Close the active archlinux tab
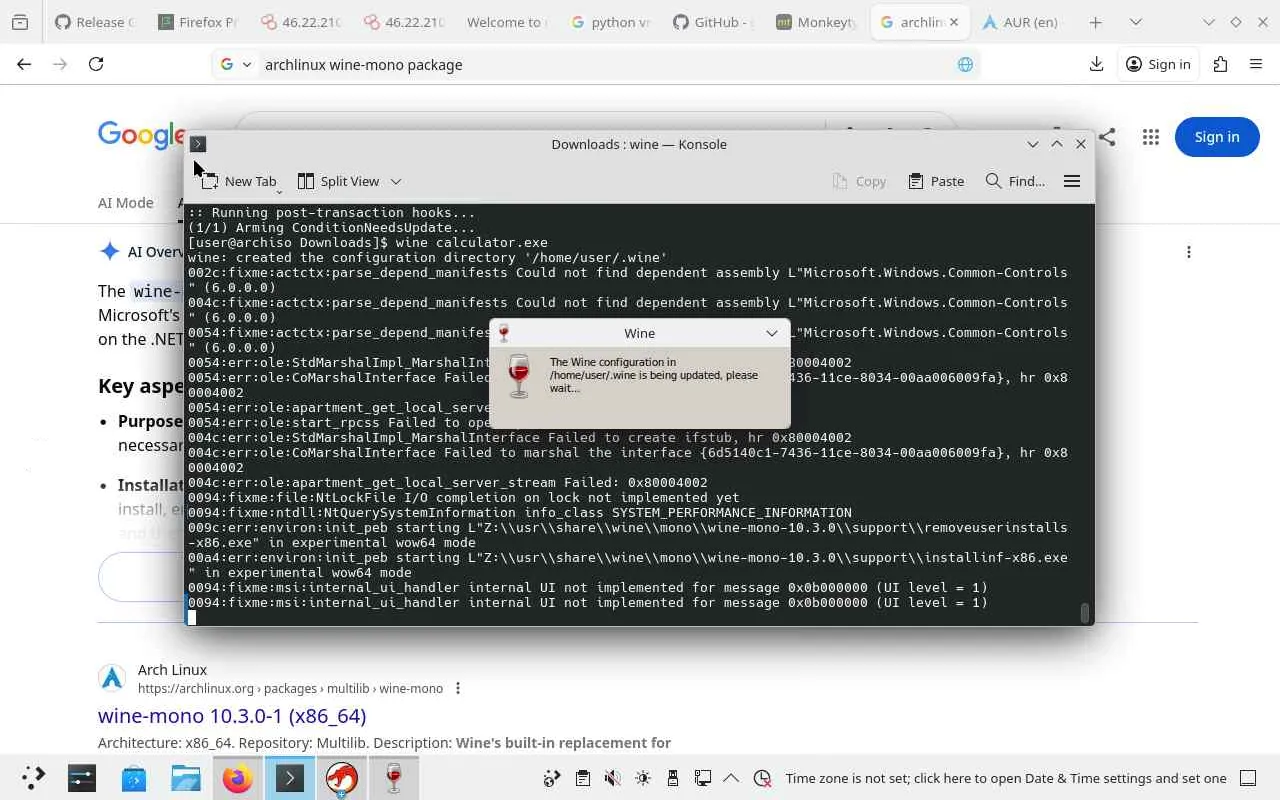The width and height of the screenshot is (1280, 800). 954,22
